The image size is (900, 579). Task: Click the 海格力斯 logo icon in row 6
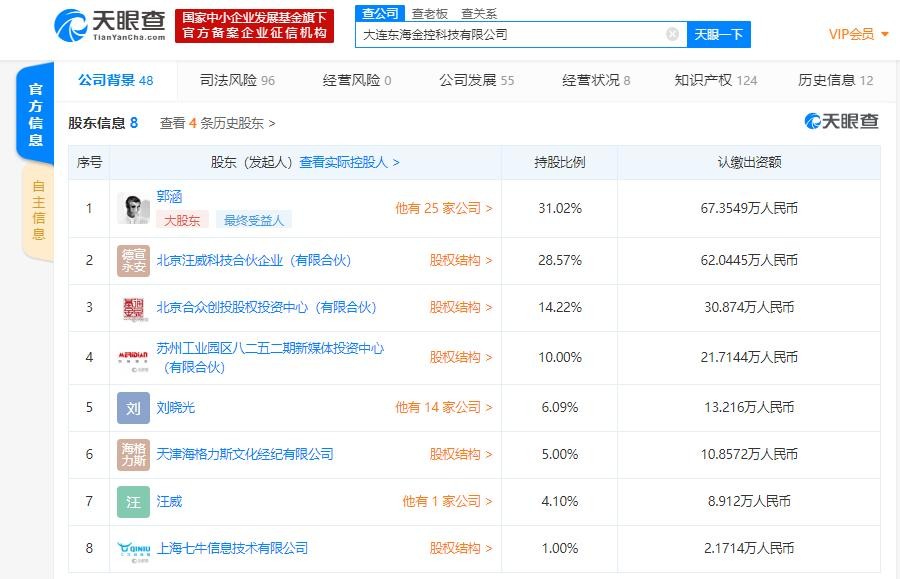[133, 454]
